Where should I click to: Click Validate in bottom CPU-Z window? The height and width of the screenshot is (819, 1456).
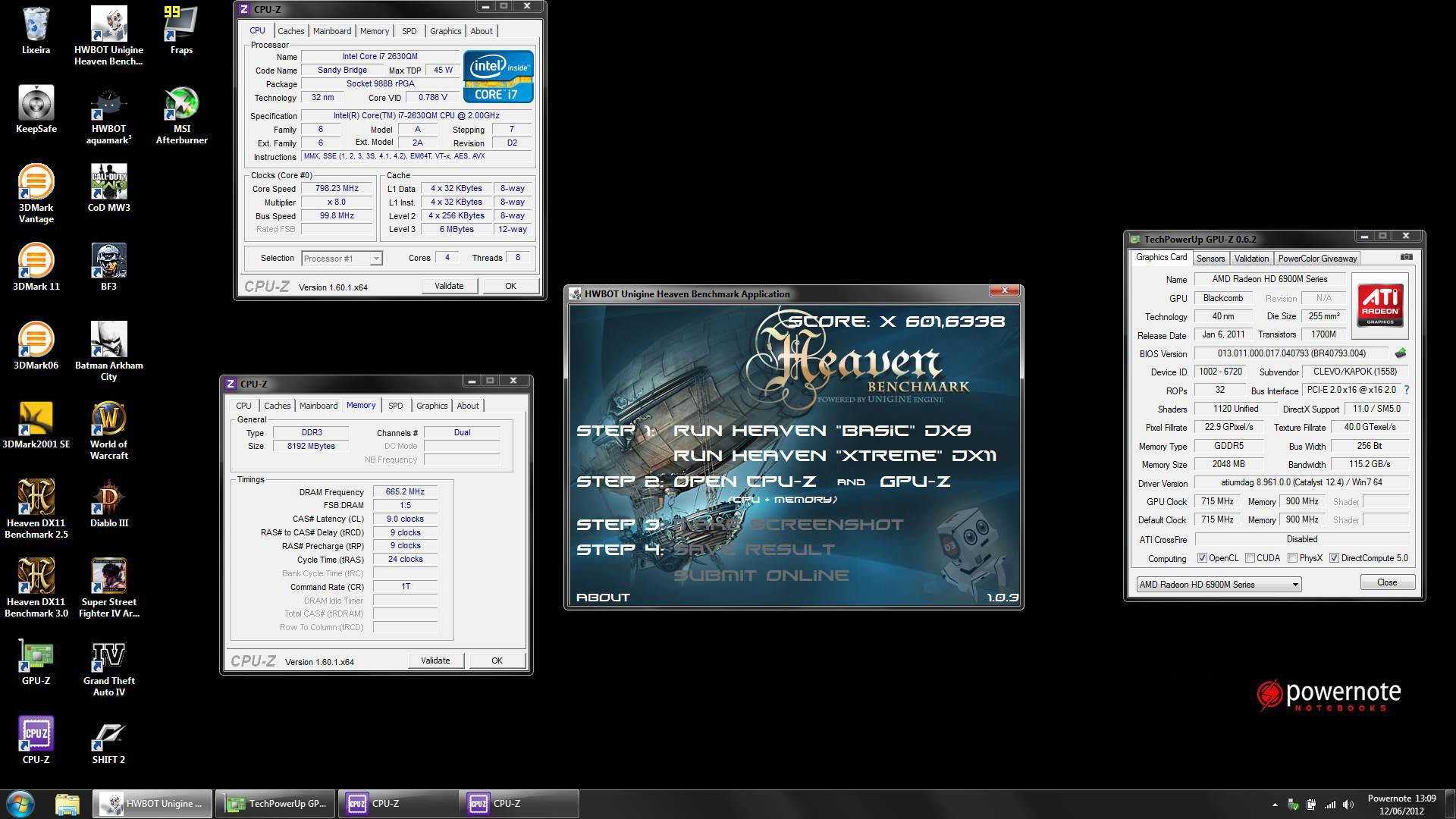pos(435,661)
